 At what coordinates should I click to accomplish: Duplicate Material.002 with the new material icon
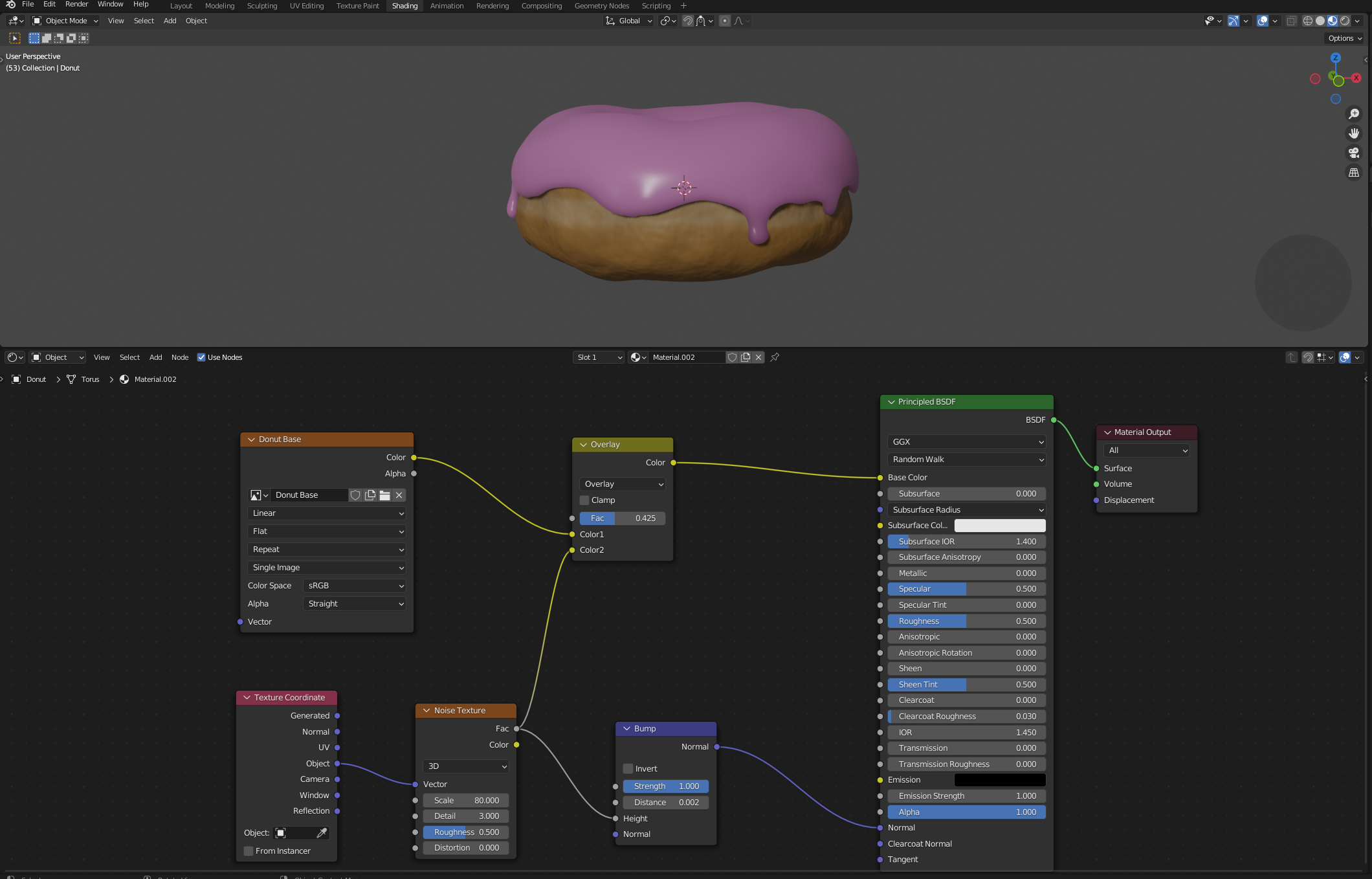pyautogui.click(x=745, y=357)
